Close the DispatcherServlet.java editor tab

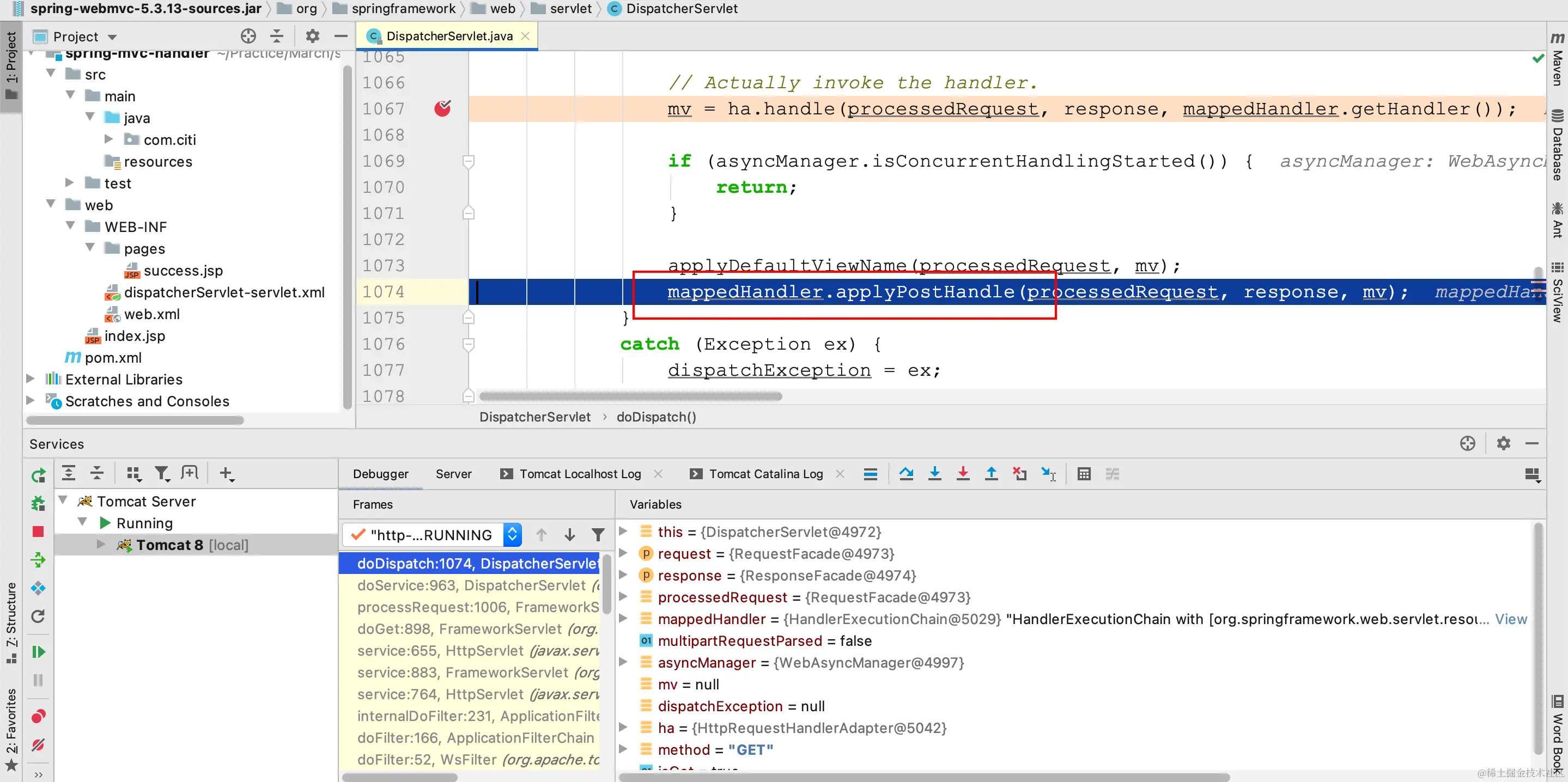[x=525, y=36]
